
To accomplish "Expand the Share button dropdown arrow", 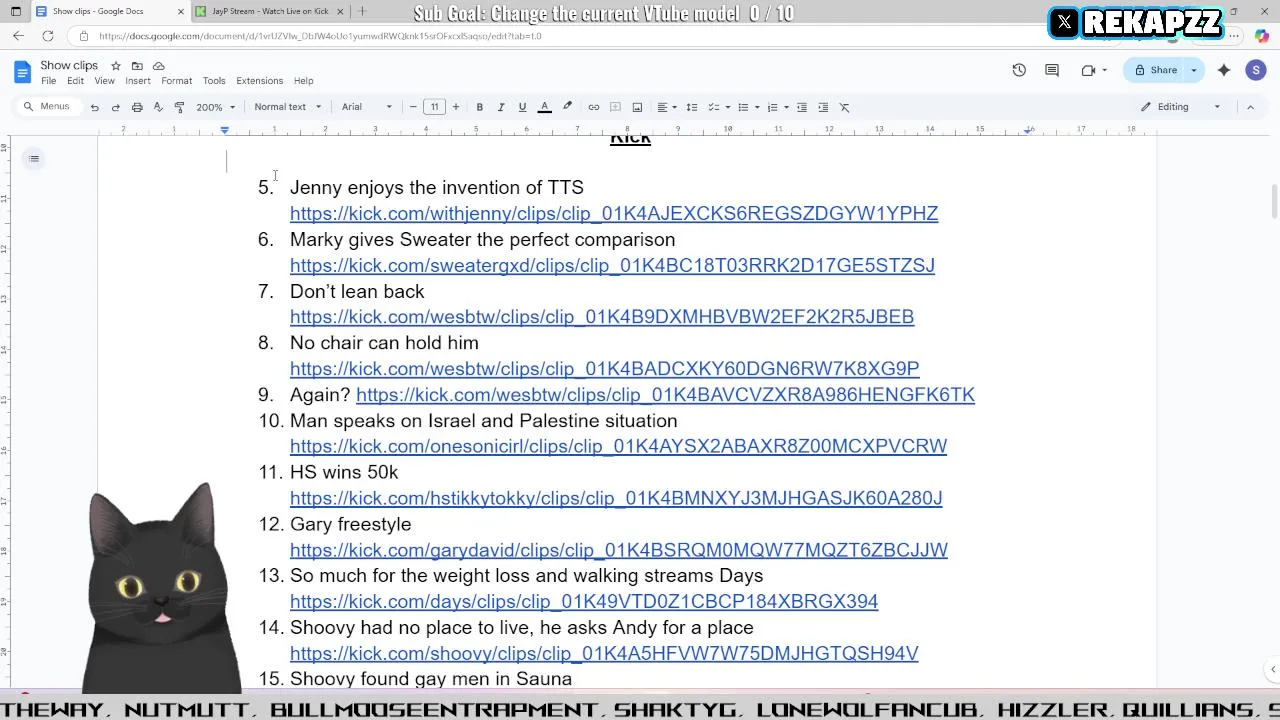I will [1194, 70].
